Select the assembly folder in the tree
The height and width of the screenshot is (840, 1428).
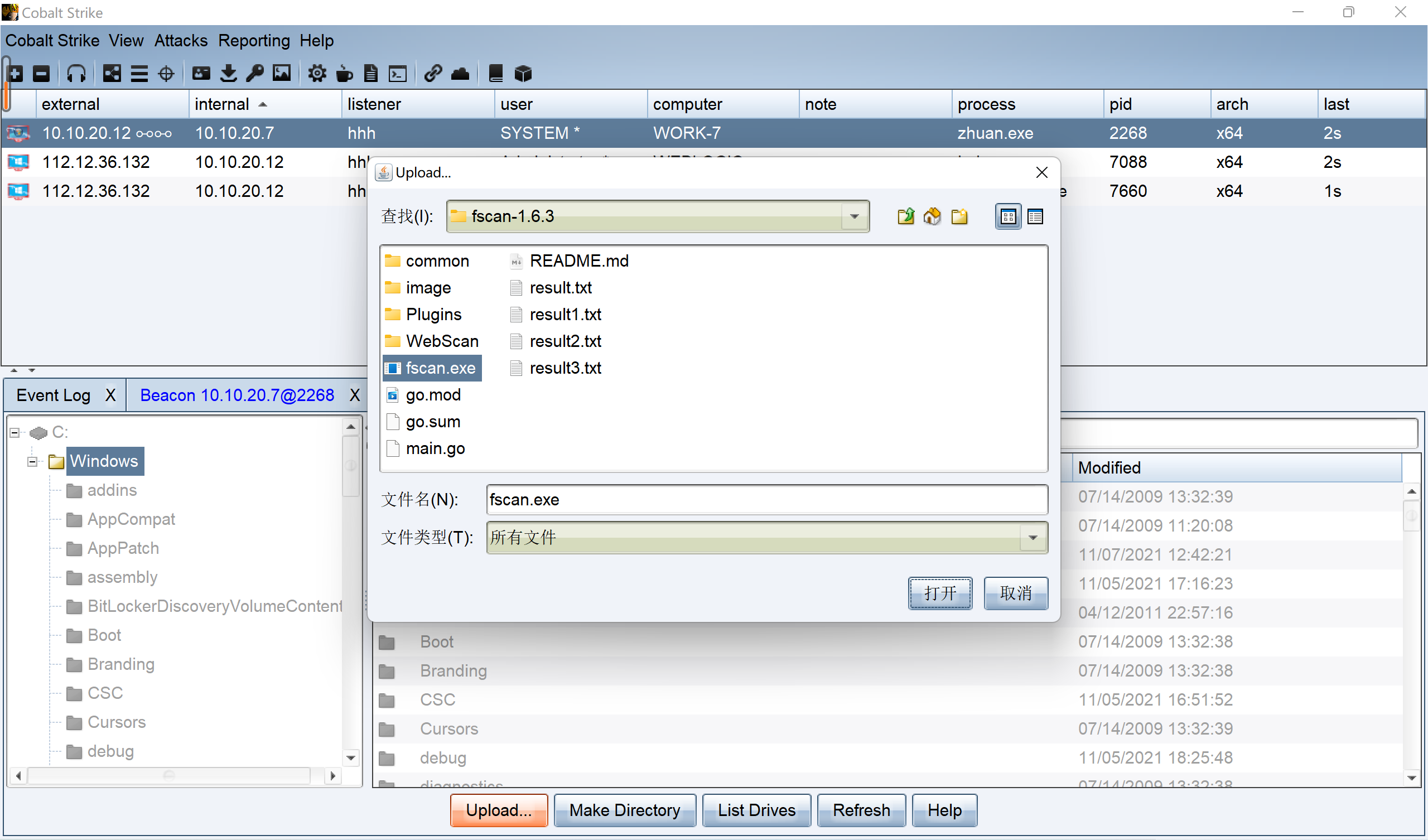(x=112, y=577)
